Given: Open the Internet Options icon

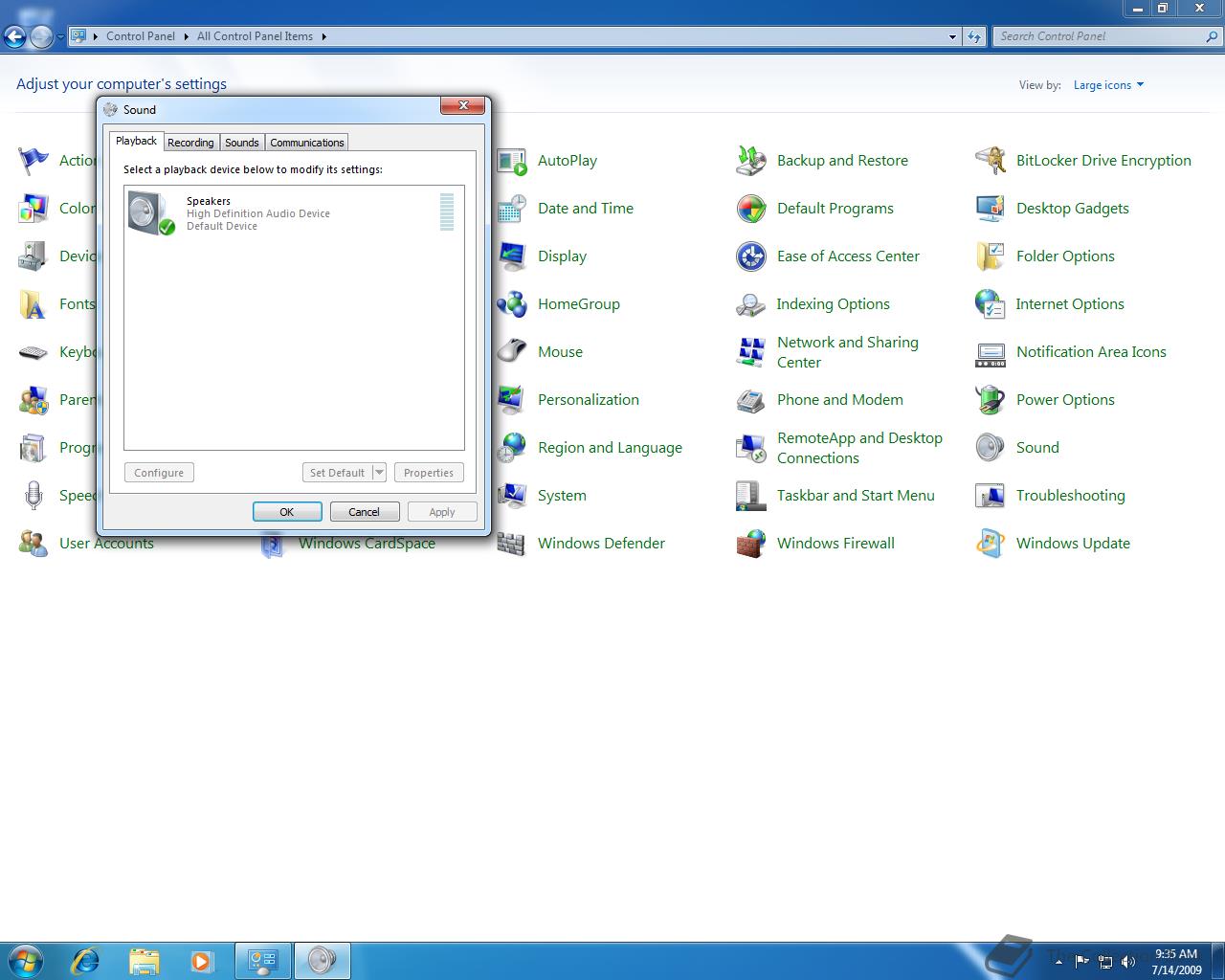Looking at the screenshot, I should tap(991, 304).
